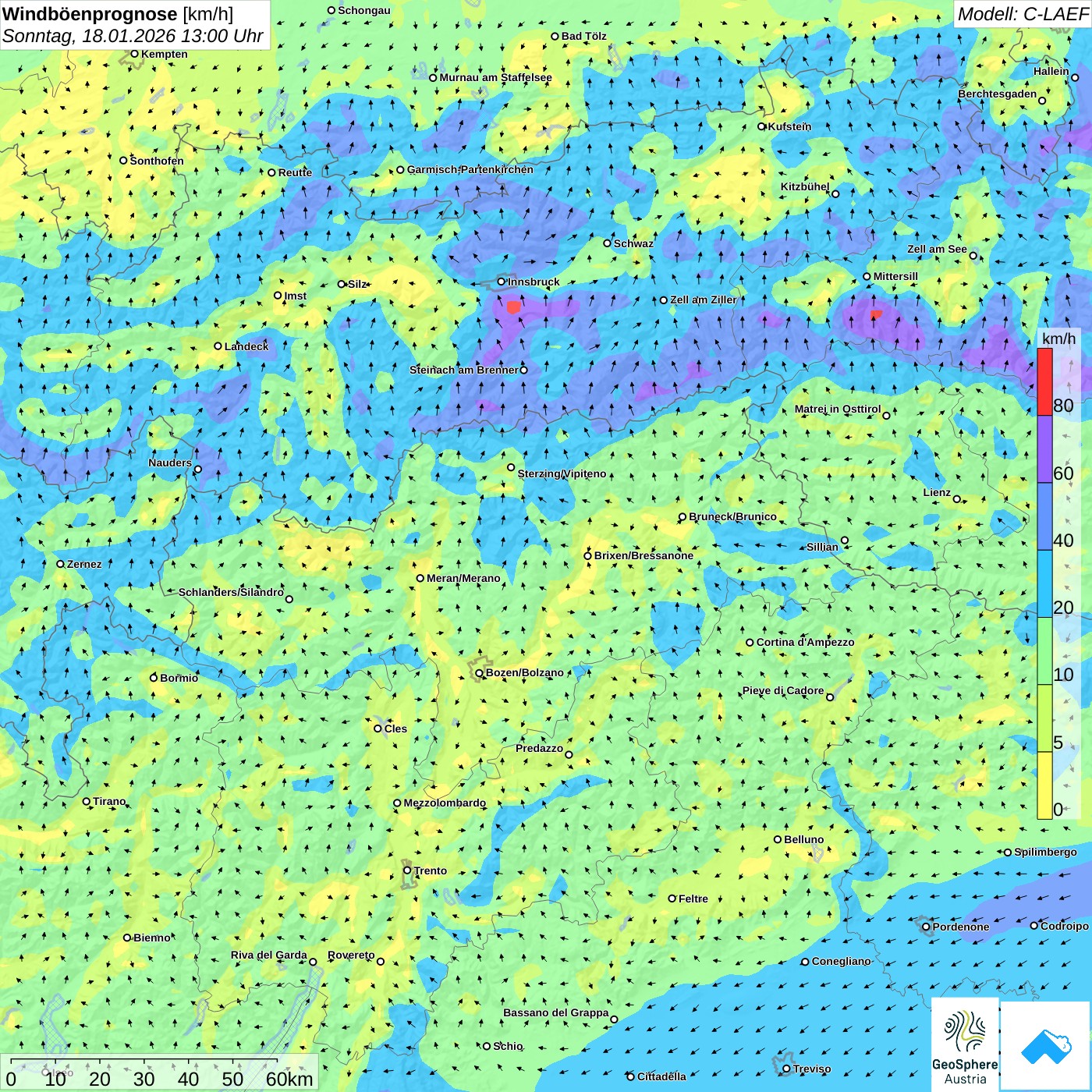
Task: Click the 'Windböenprognose [km/h]' title
Action: [x=118, y=14]
